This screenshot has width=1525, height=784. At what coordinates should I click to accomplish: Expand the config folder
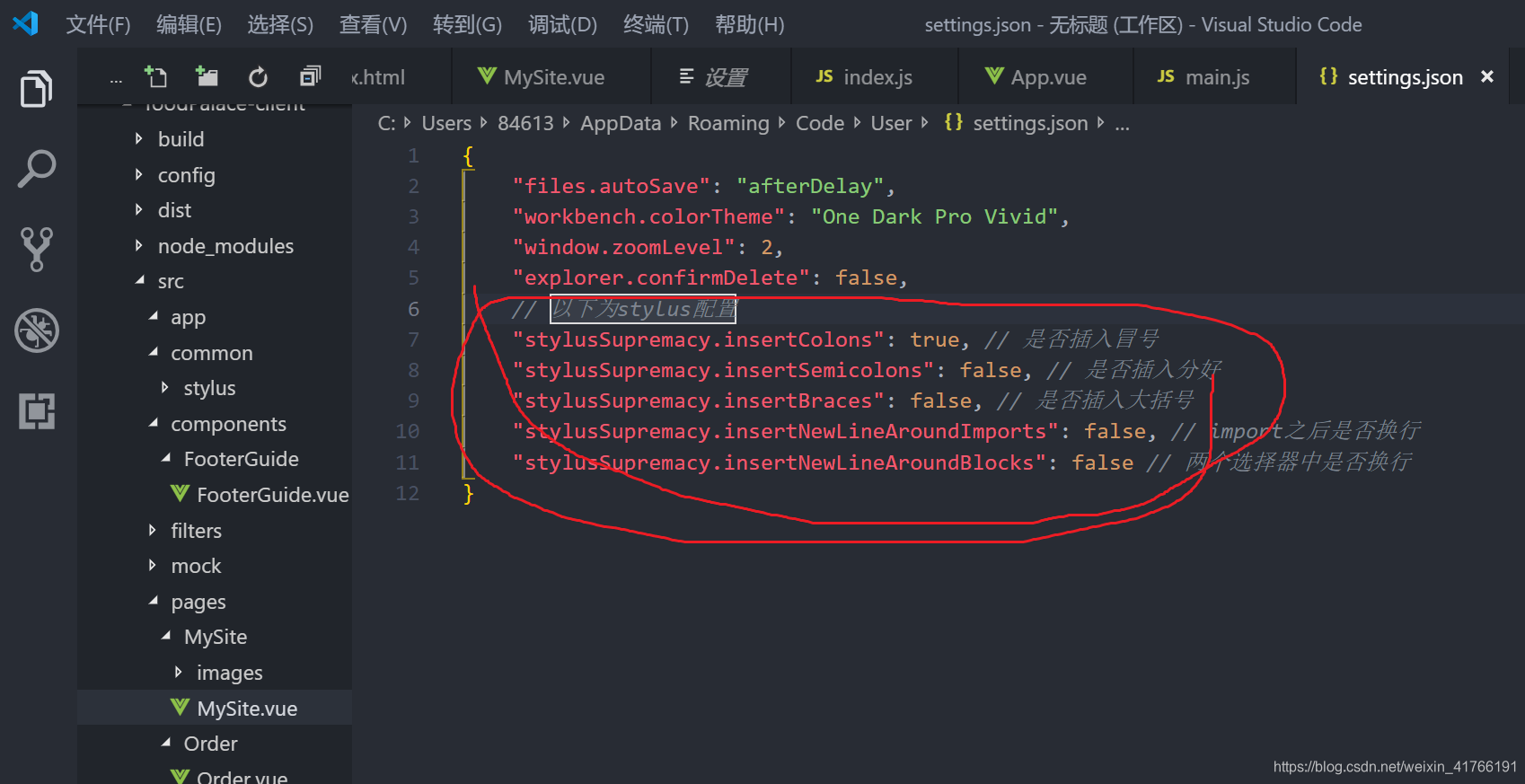(138, 174)
